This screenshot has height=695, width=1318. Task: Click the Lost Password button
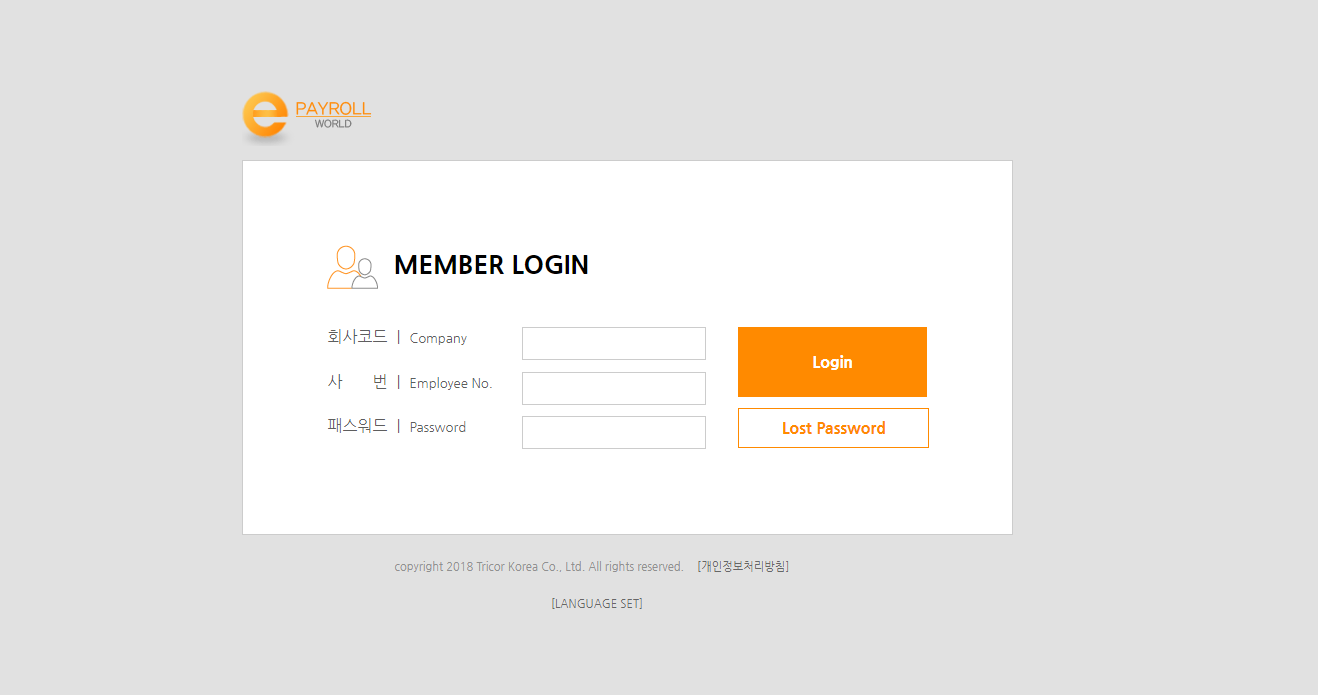[x=832, y=427]
